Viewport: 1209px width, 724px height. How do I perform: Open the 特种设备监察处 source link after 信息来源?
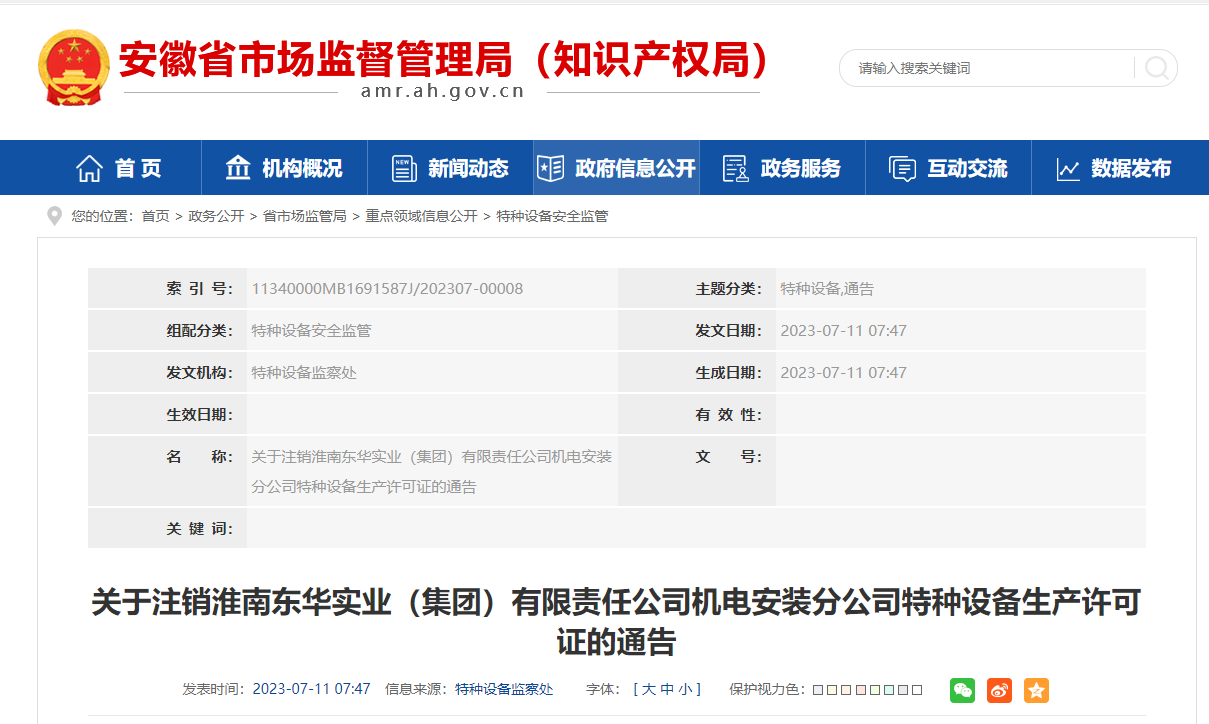point(504,689)
